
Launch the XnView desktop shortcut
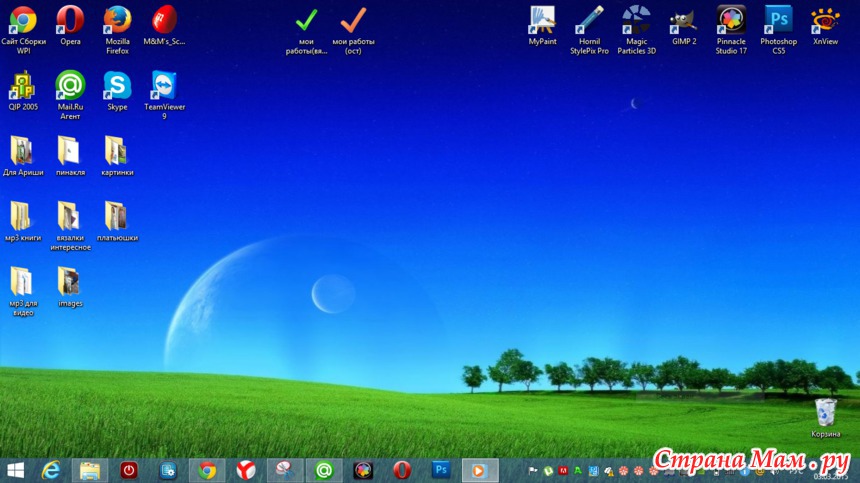(825, 25)
